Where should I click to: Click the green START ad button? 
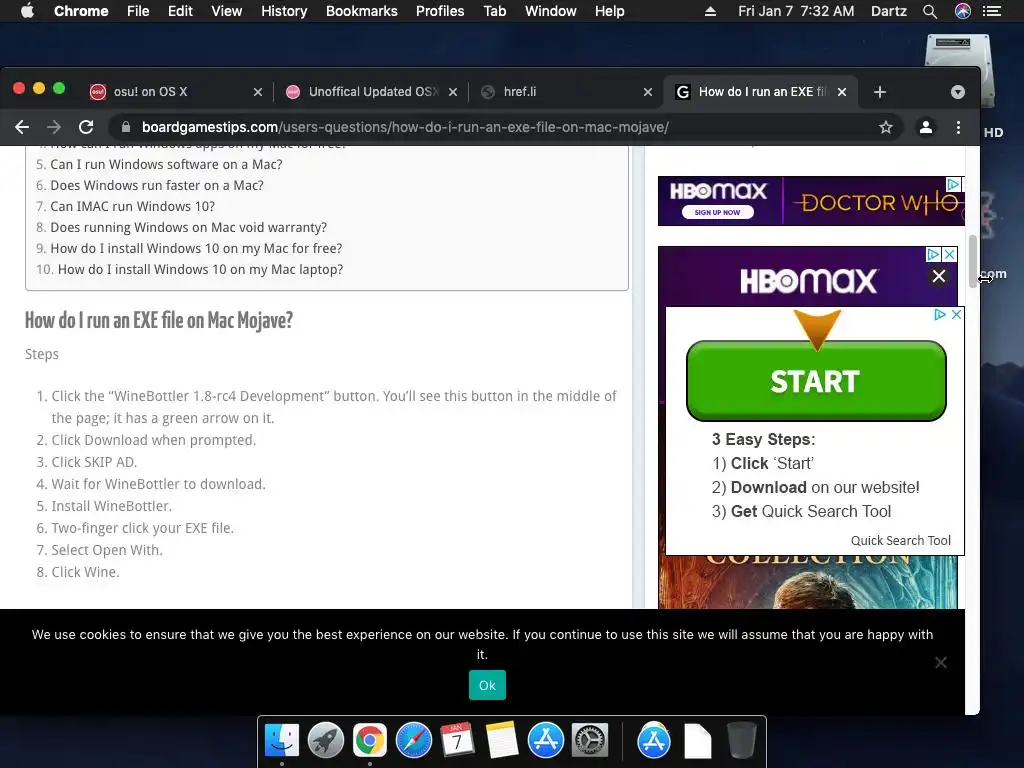(816, 381)
